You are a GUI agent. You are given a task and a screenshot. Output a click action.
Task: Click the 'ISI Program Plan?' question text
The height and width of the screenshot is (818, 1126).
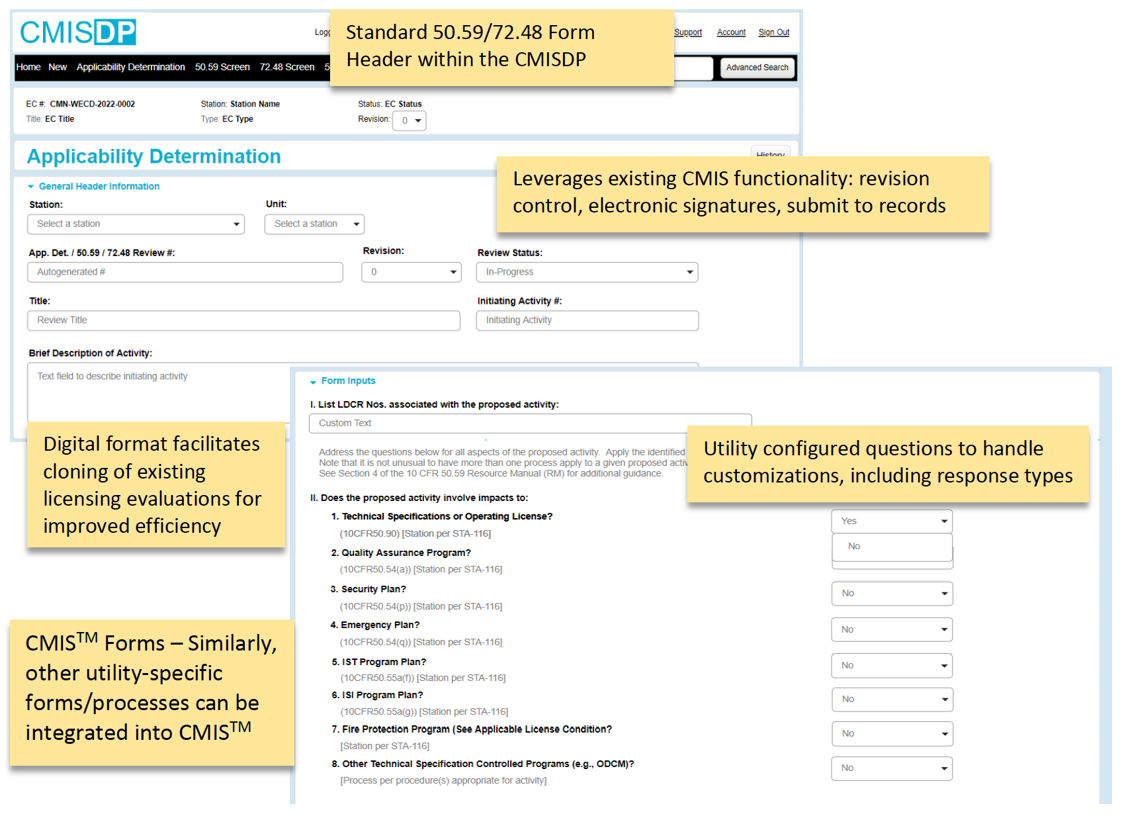click(x=382, y=695)
